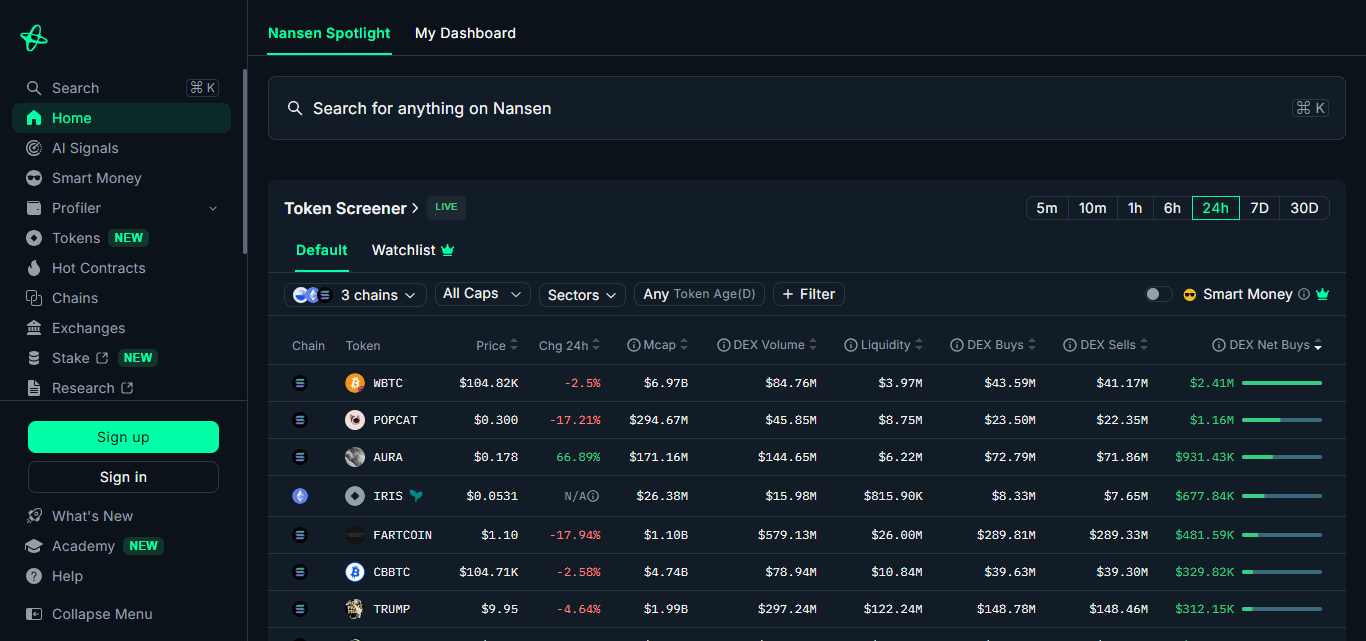Click WBTC's DEX Net Buys bar
The image size is (1366, 641).
[1282, 383]
